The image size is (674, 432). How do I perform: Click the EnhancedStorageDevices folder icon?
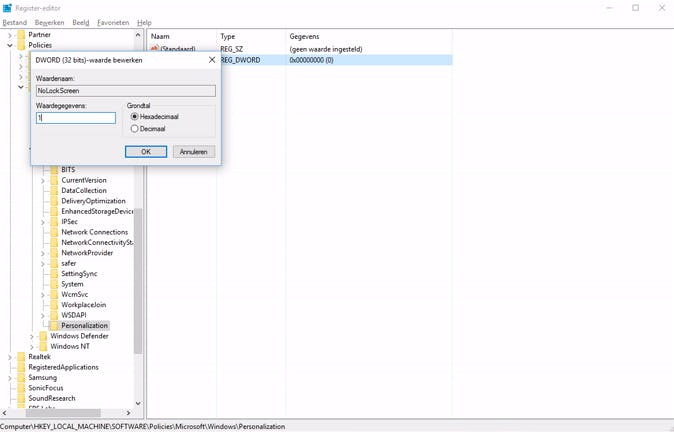click(54, 211)
